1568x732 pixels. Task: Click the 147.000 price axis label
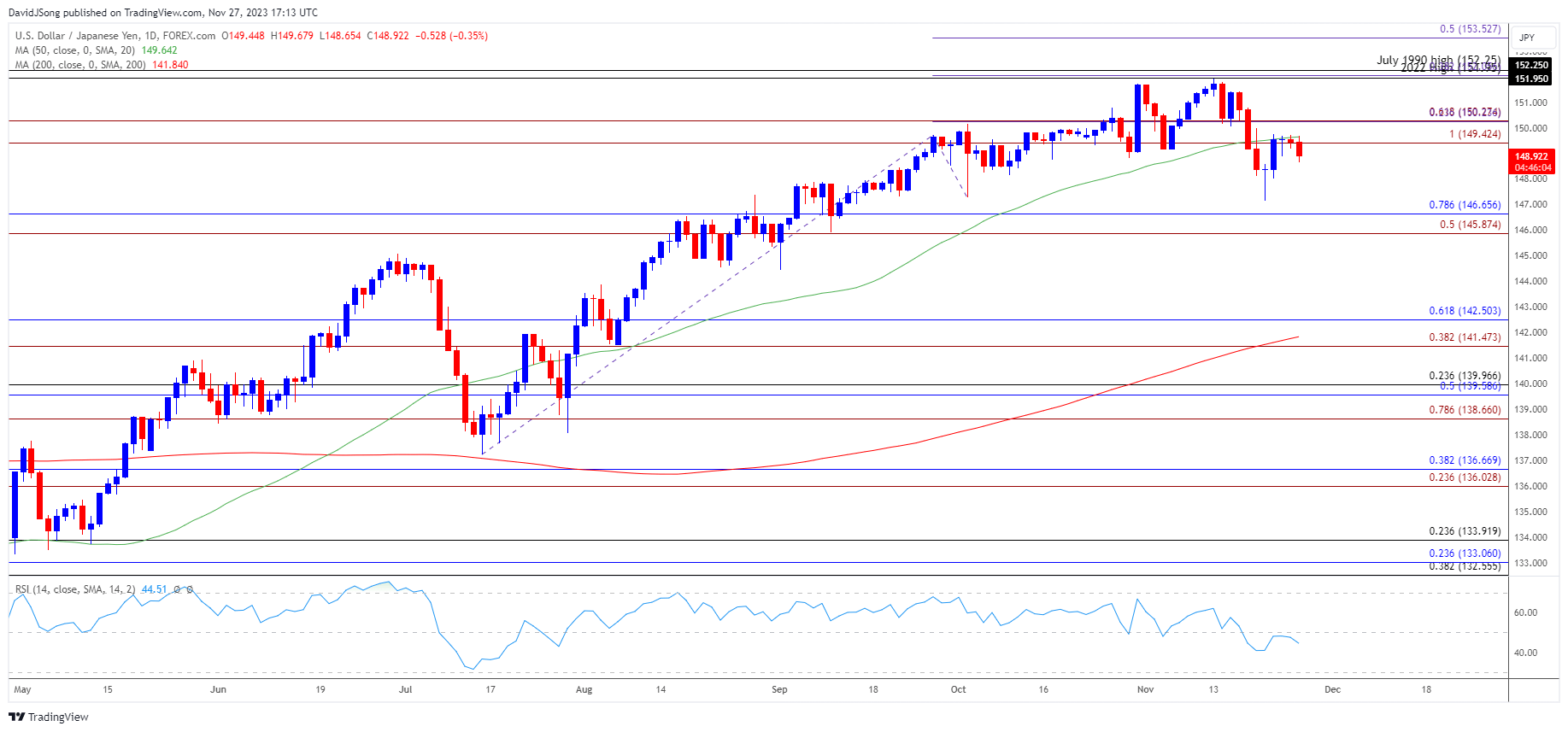[x=1530, y=204]
